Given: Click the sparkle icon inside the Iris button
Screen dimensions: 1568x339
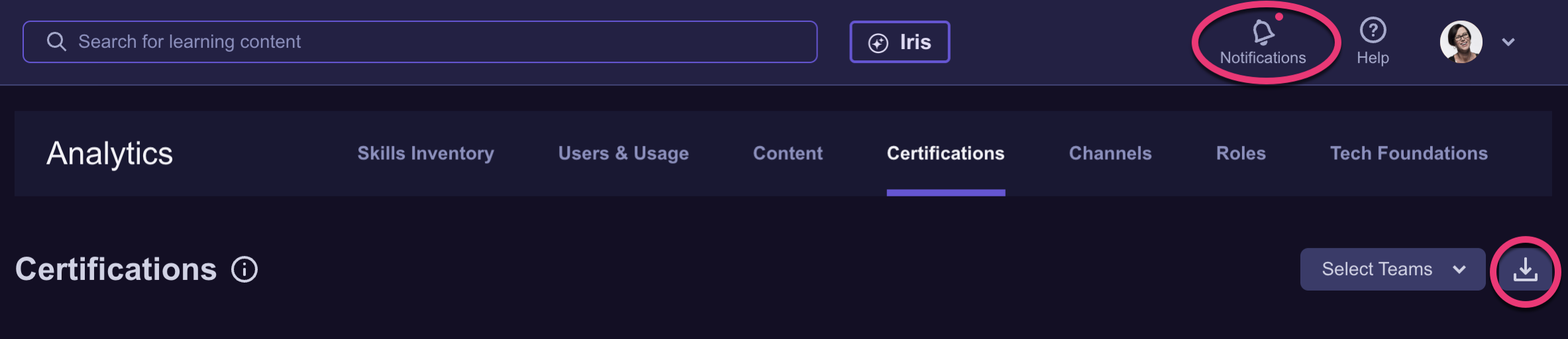Looking at the screenshot, I should 878,43.
